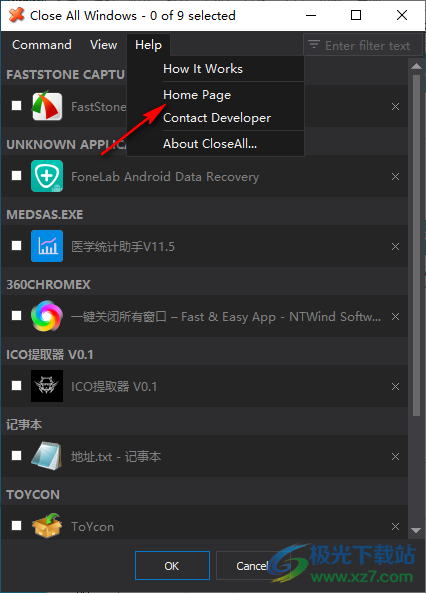Click the filter icon in search box

pyautogui.click(x=314, y=45)
